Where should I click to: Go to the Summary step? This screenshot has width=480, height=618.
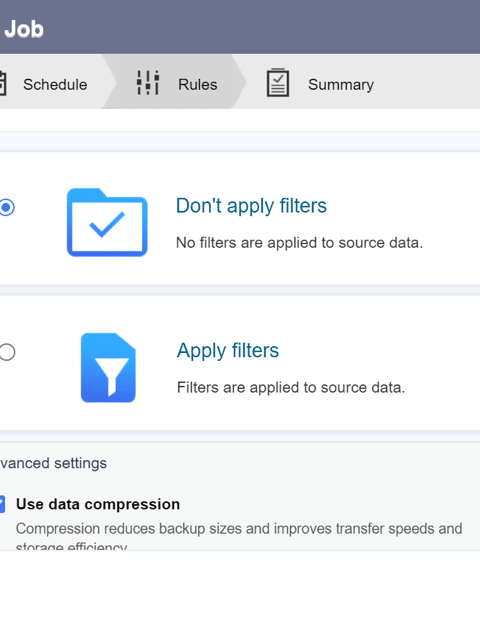pos(341,84)
